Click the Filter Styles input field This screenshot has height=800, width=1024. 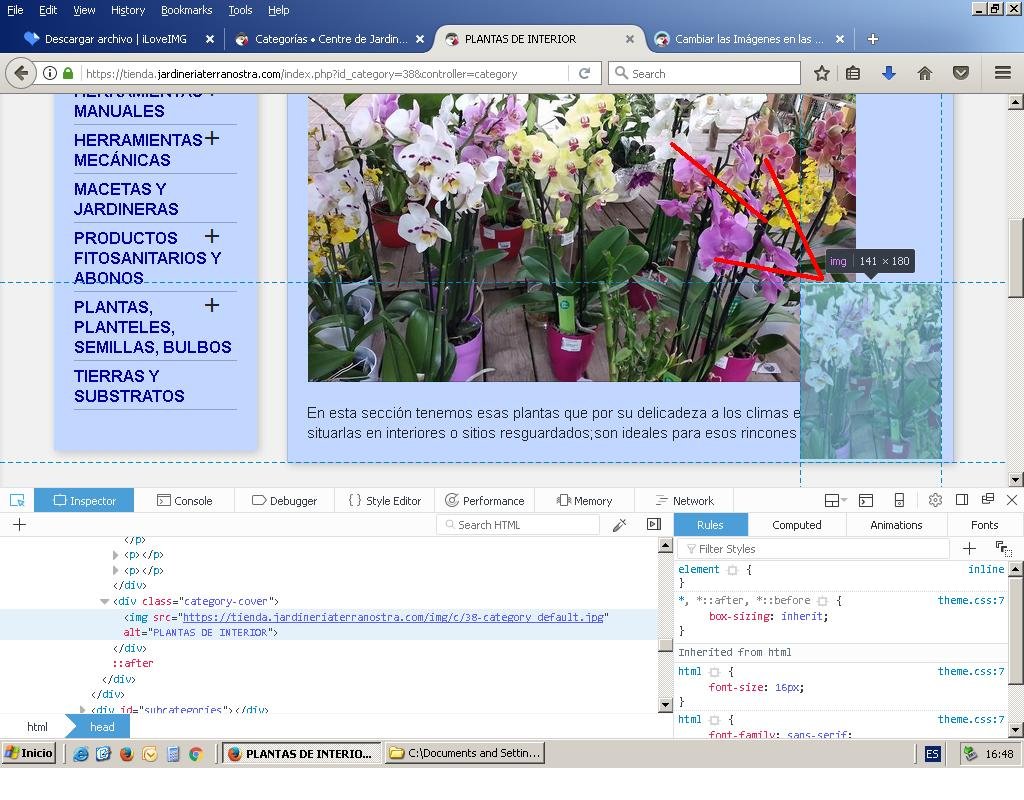coord(815,549)
